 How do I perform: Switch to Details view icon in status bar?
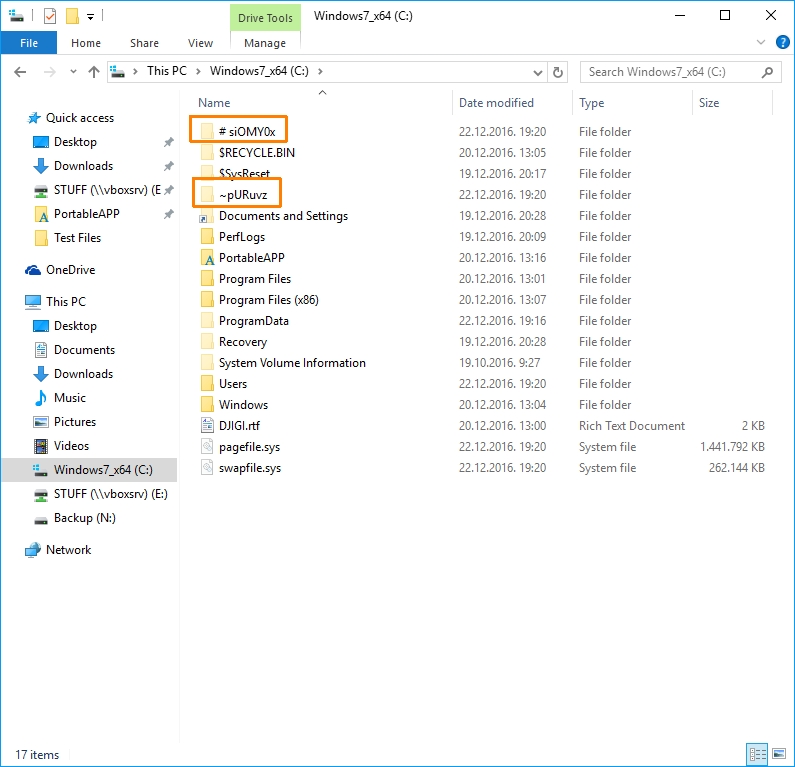[757, 754]
